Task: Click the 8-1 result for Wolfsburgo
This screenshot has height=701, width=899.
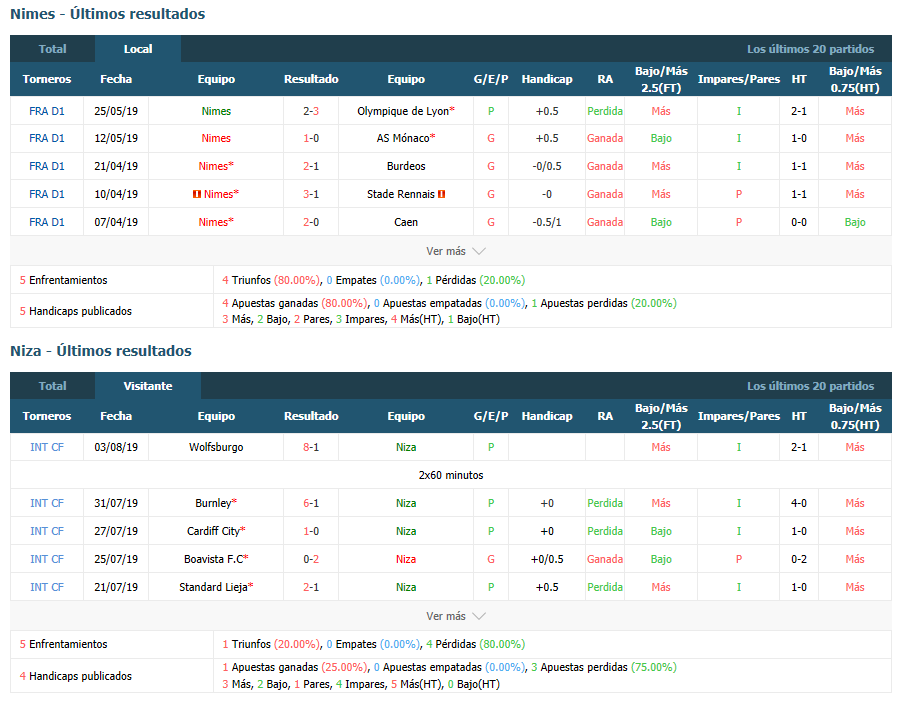Action: pyautogui.click(x=311, y=447)
